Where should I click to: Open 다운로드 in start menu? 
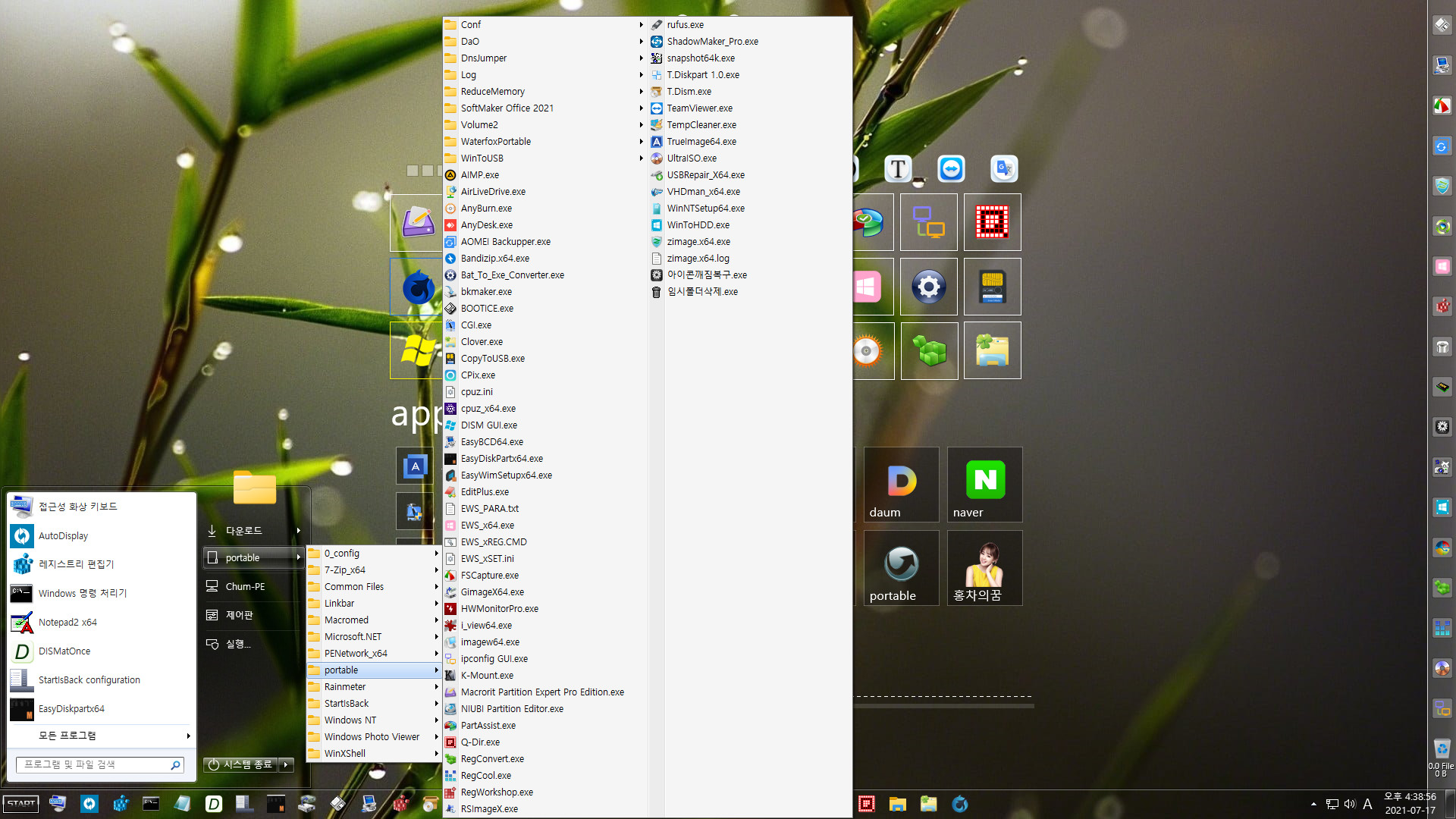point(253,531)
